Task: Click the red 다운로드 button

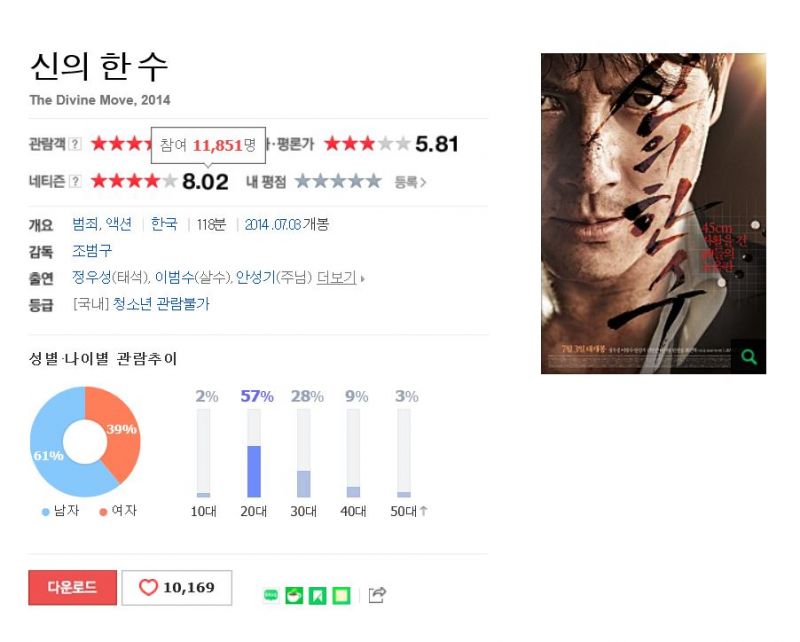Action: (x=72, y=587)
